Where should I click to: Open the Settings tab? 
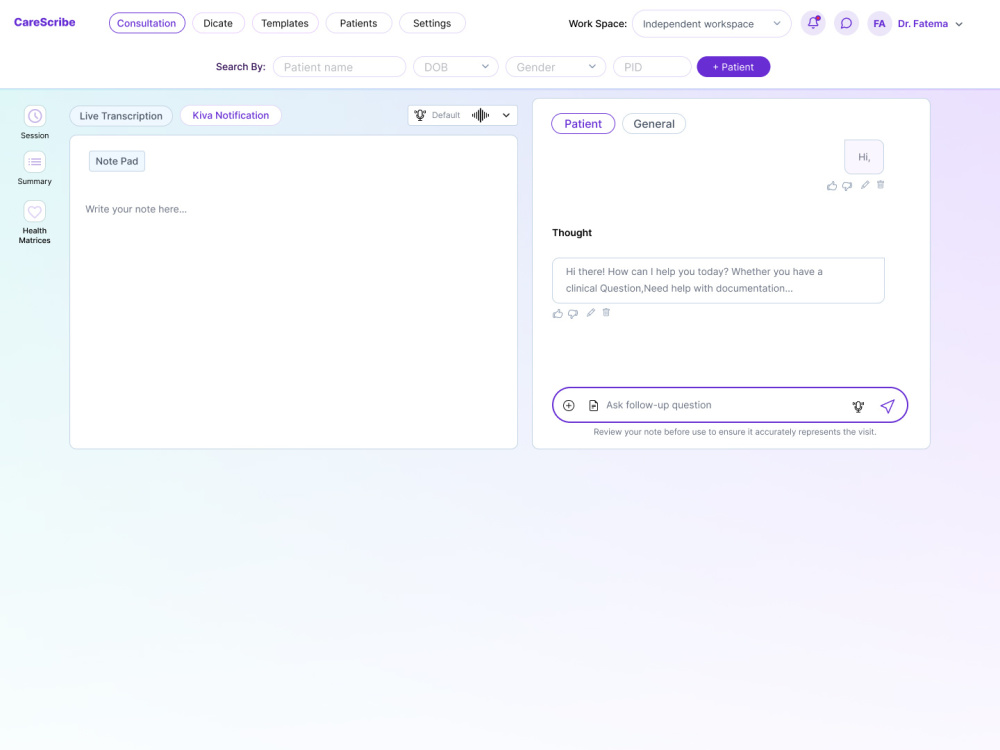(x=432, y=23)
